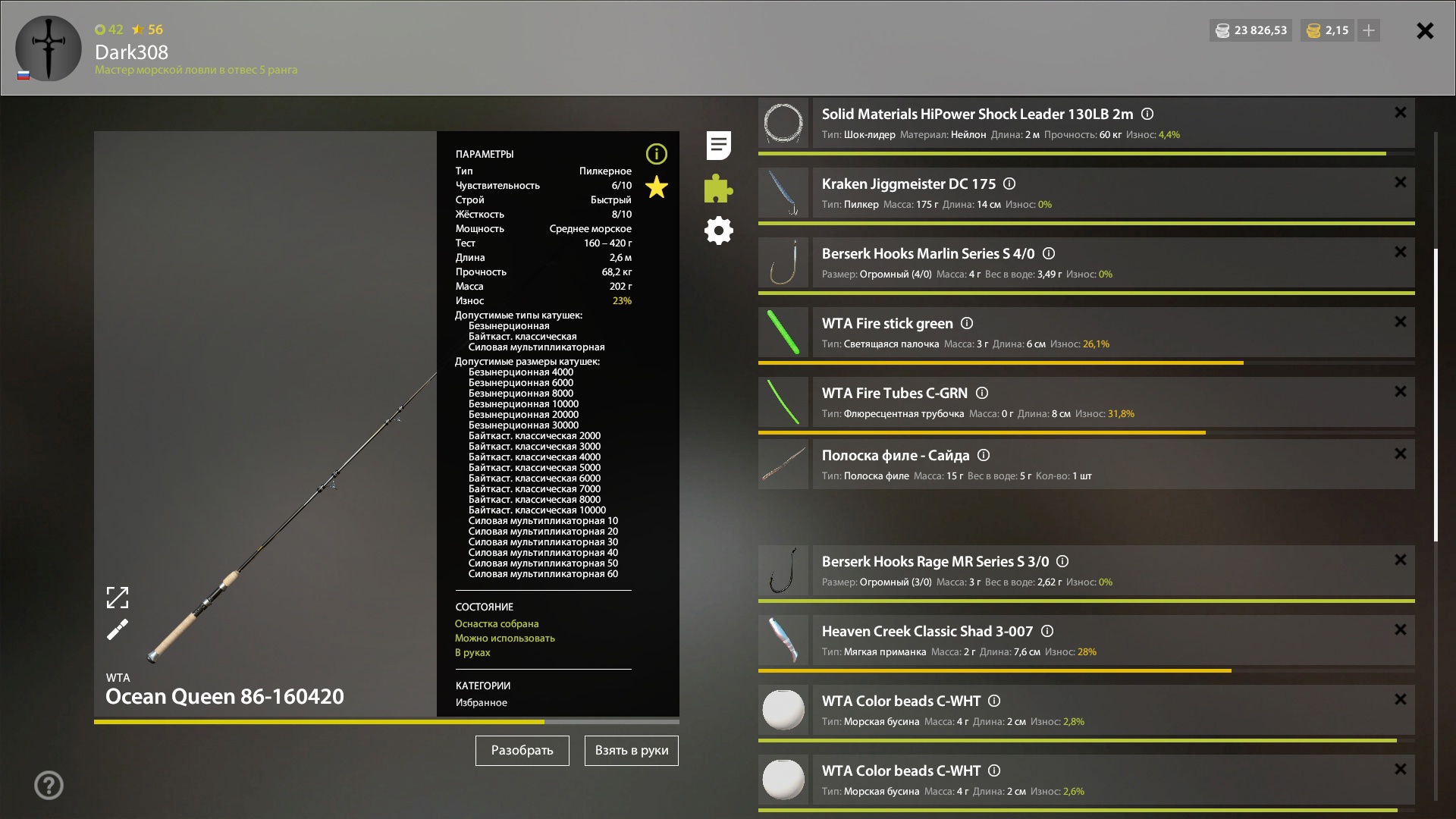Image resolution: width=1456 pixels, height=819 pixels.
Task: Remove first WTA Color beads C-WHT
Action: 1401,699
